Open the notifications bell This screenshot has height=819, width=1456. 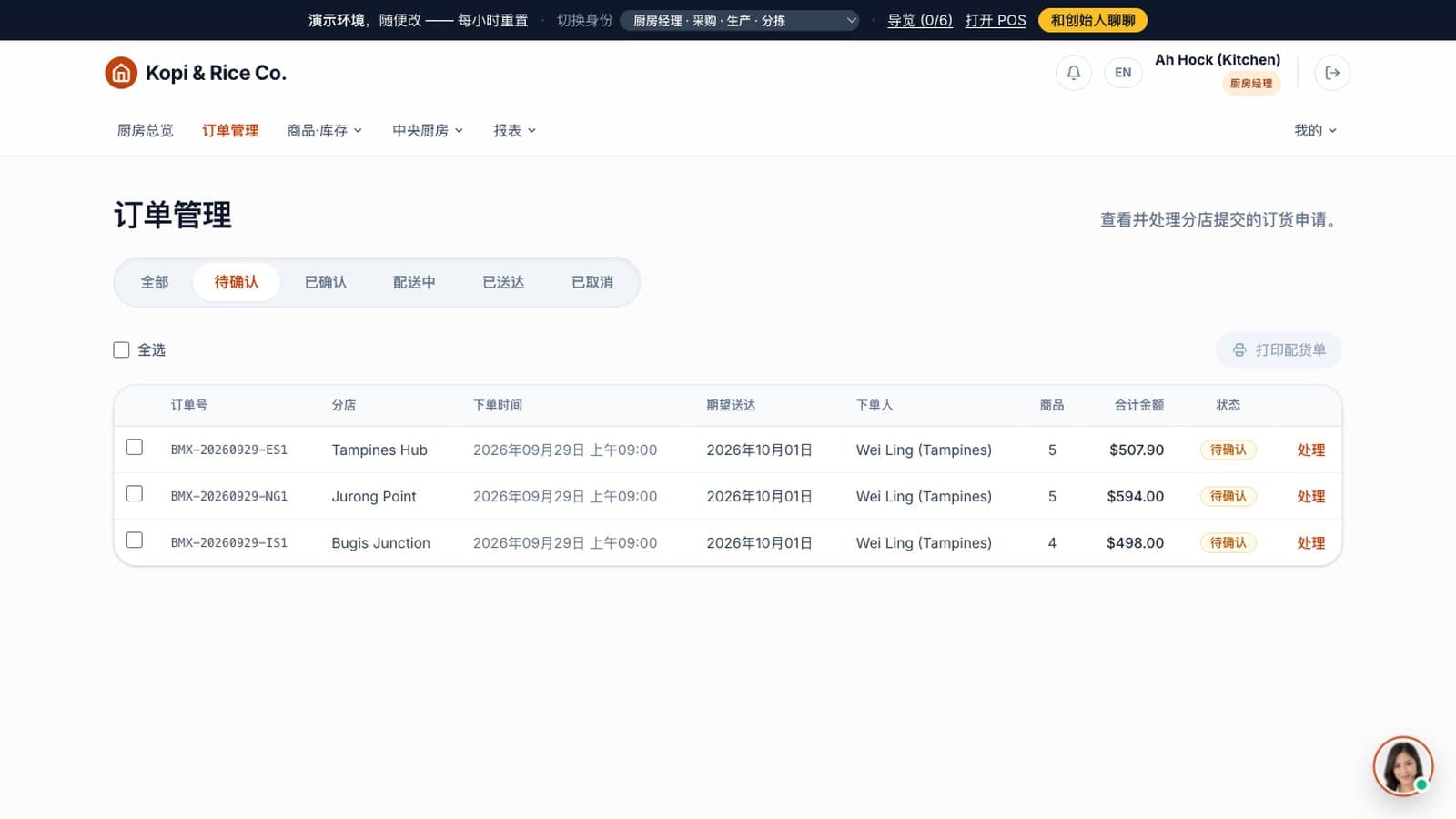(x=1074, y=73)
